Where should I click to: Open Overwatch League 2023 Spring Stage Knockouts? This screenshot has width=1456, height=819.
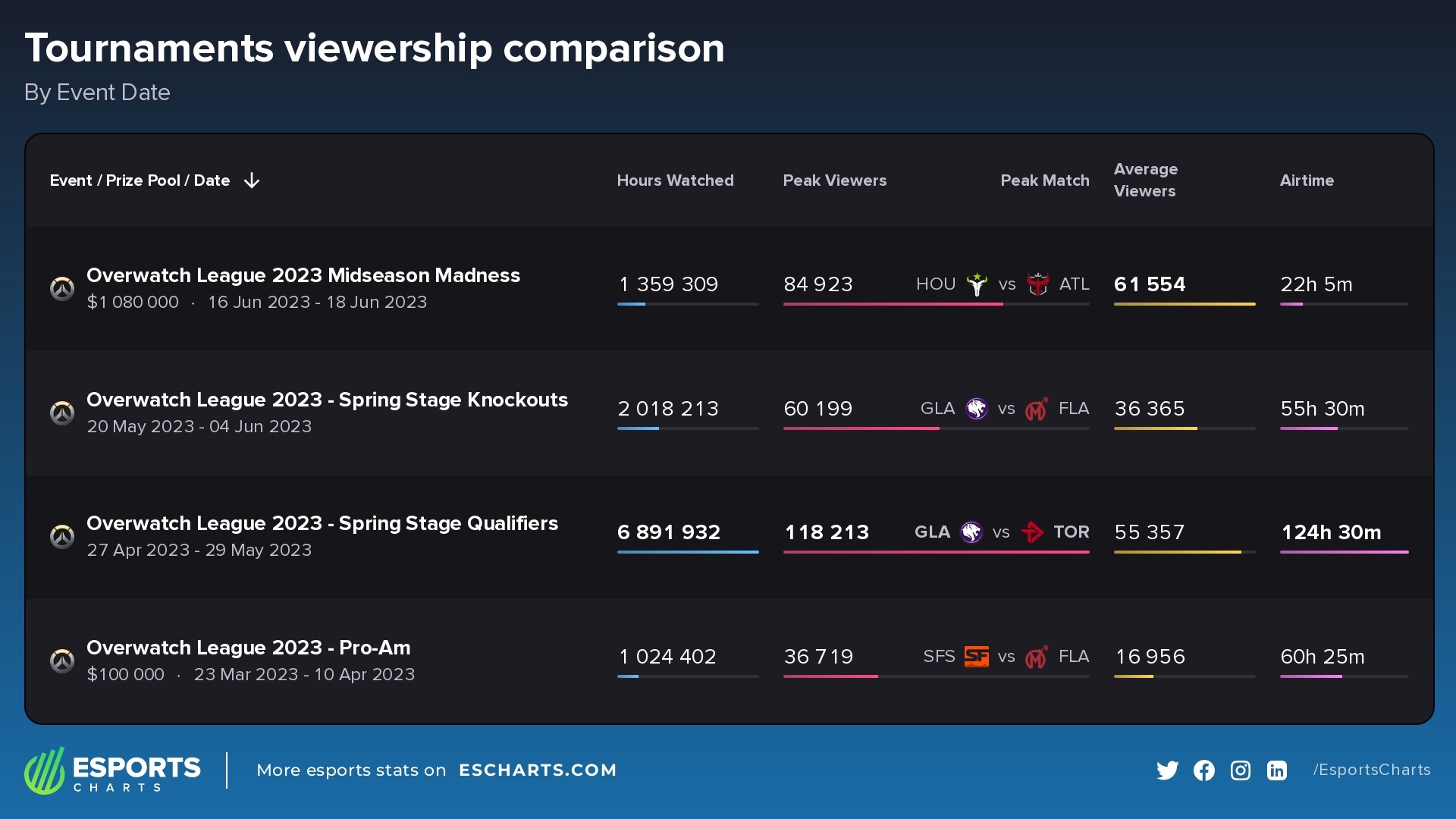[x=327, y=400]
